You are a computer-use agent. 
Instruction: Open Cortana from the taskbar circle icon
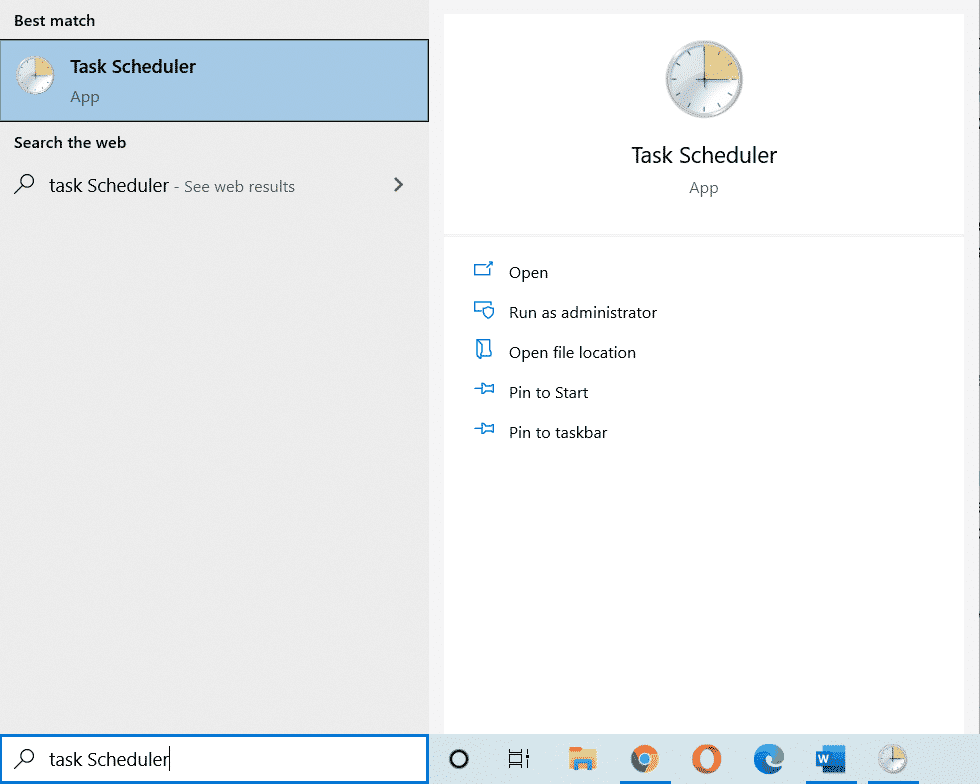tap(459, 759)
